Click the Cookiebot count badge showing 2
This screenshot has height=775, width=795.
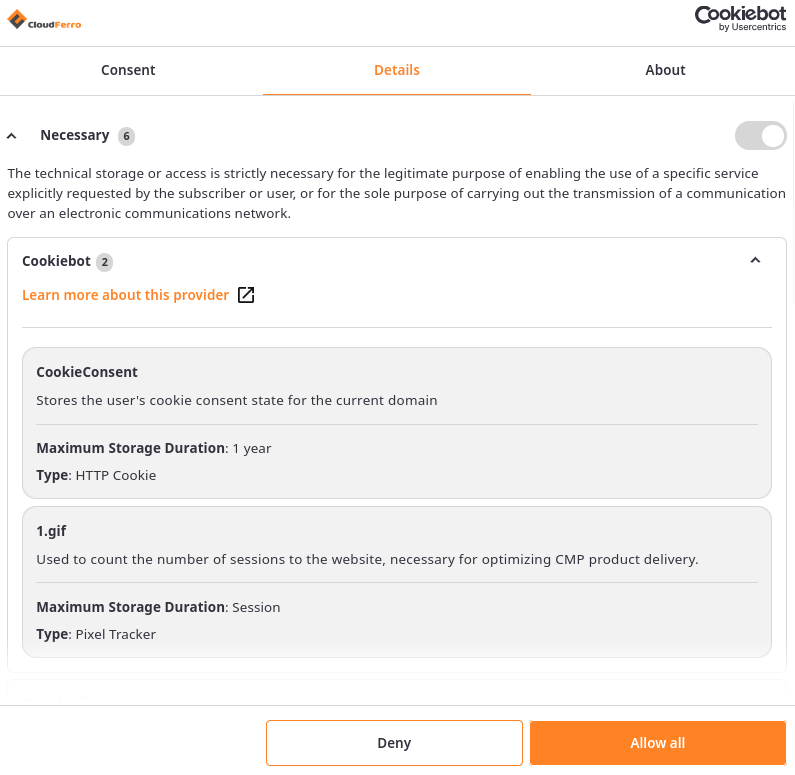104,262
